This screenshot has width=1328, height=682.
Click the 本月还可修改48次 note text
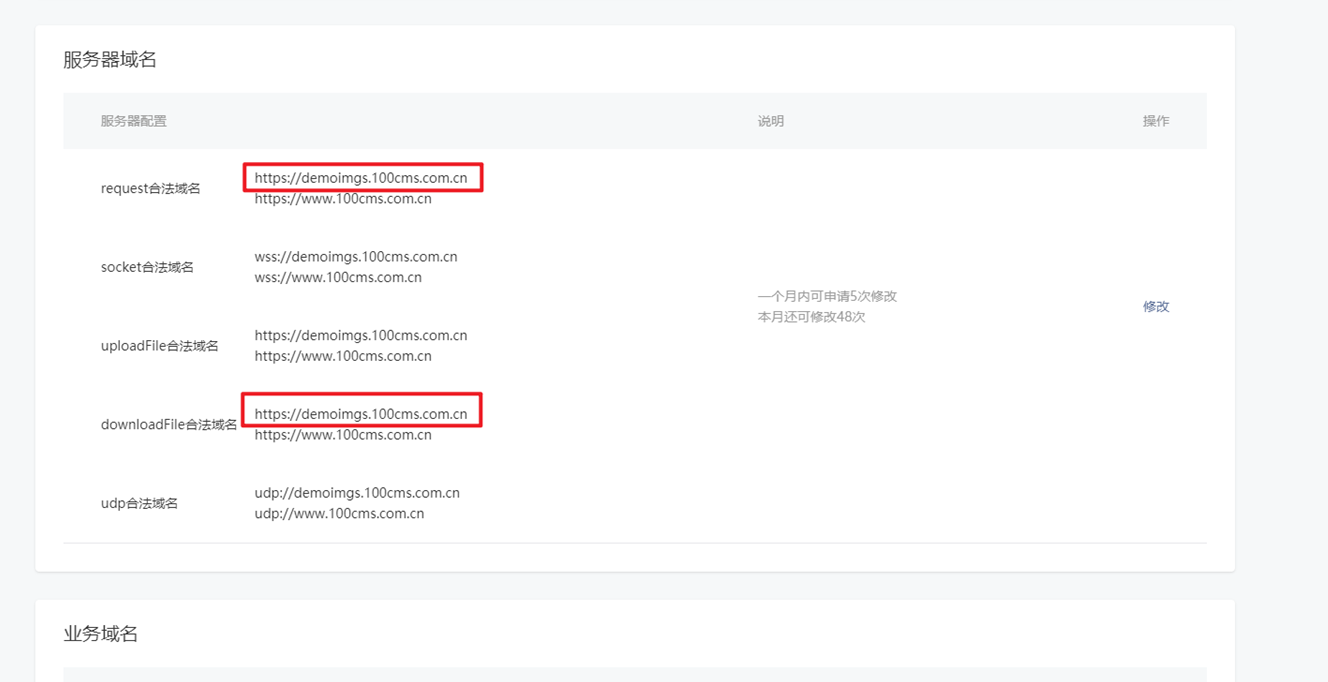[811, 317]
